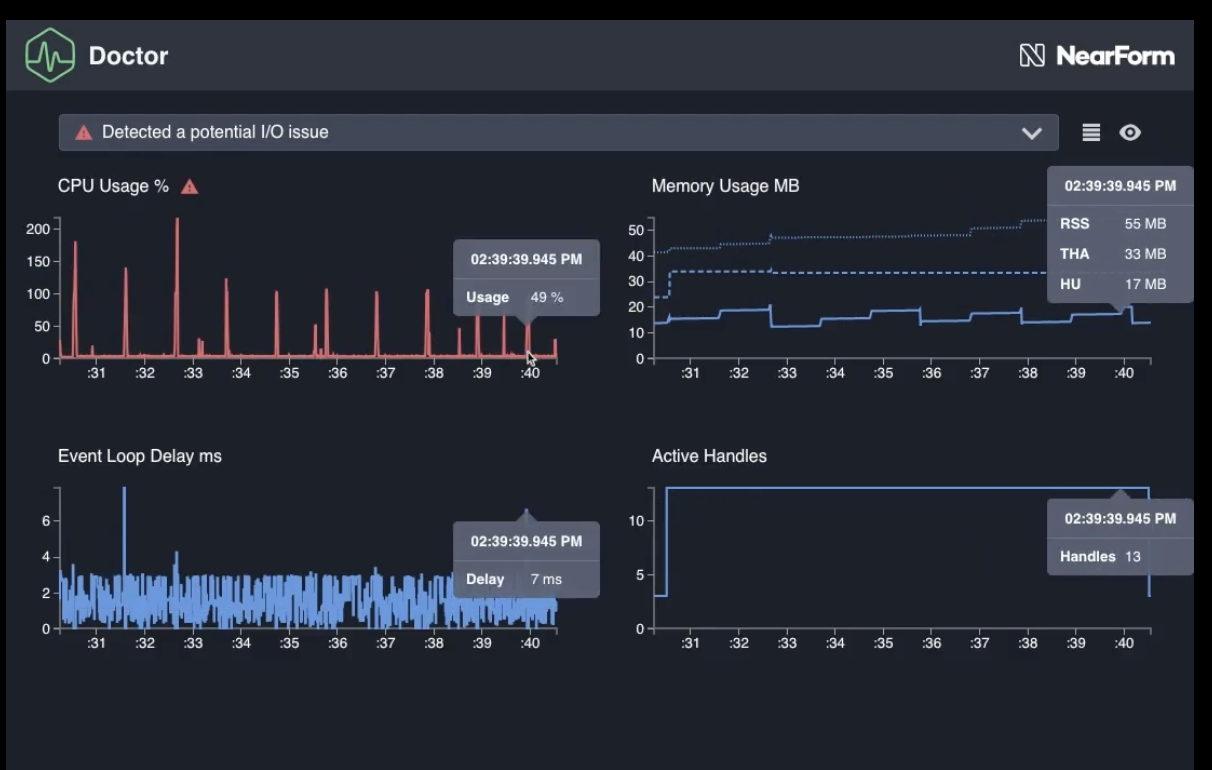This screenshot has width=1212, height=770.
Task: Select the Event Loop Delay ms heading
Action: pos(140,456)
